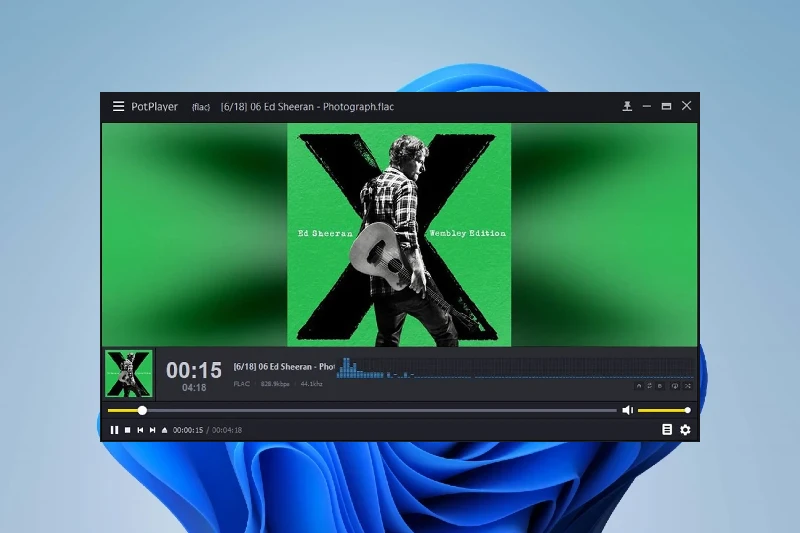
Task: Click the seek bar handle at 00:15
Action: coord(142,410)
